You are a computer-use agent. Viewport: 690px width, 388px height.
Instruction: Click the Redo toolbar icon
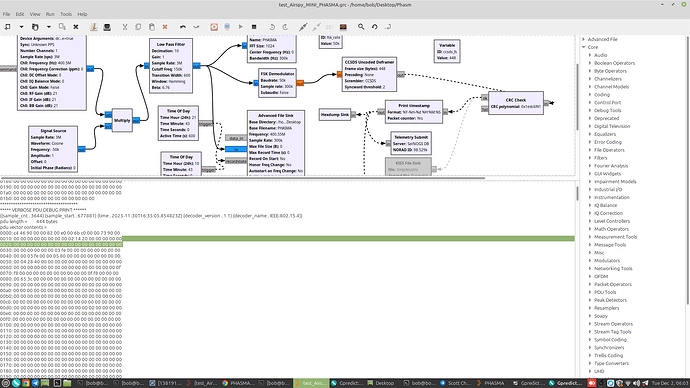196,27
